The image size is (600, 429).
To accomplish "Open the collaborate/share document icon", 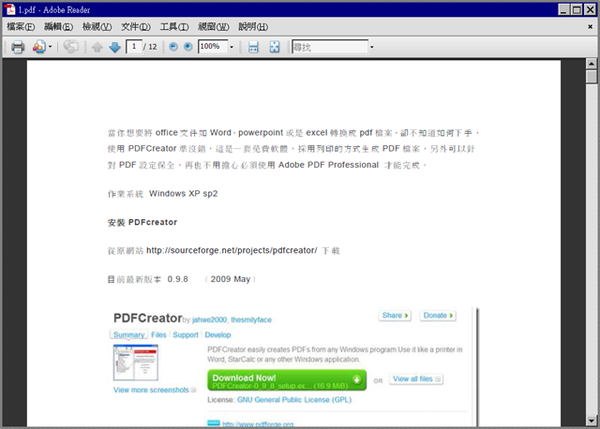I will pyautogui.click(x=39, y=47).
